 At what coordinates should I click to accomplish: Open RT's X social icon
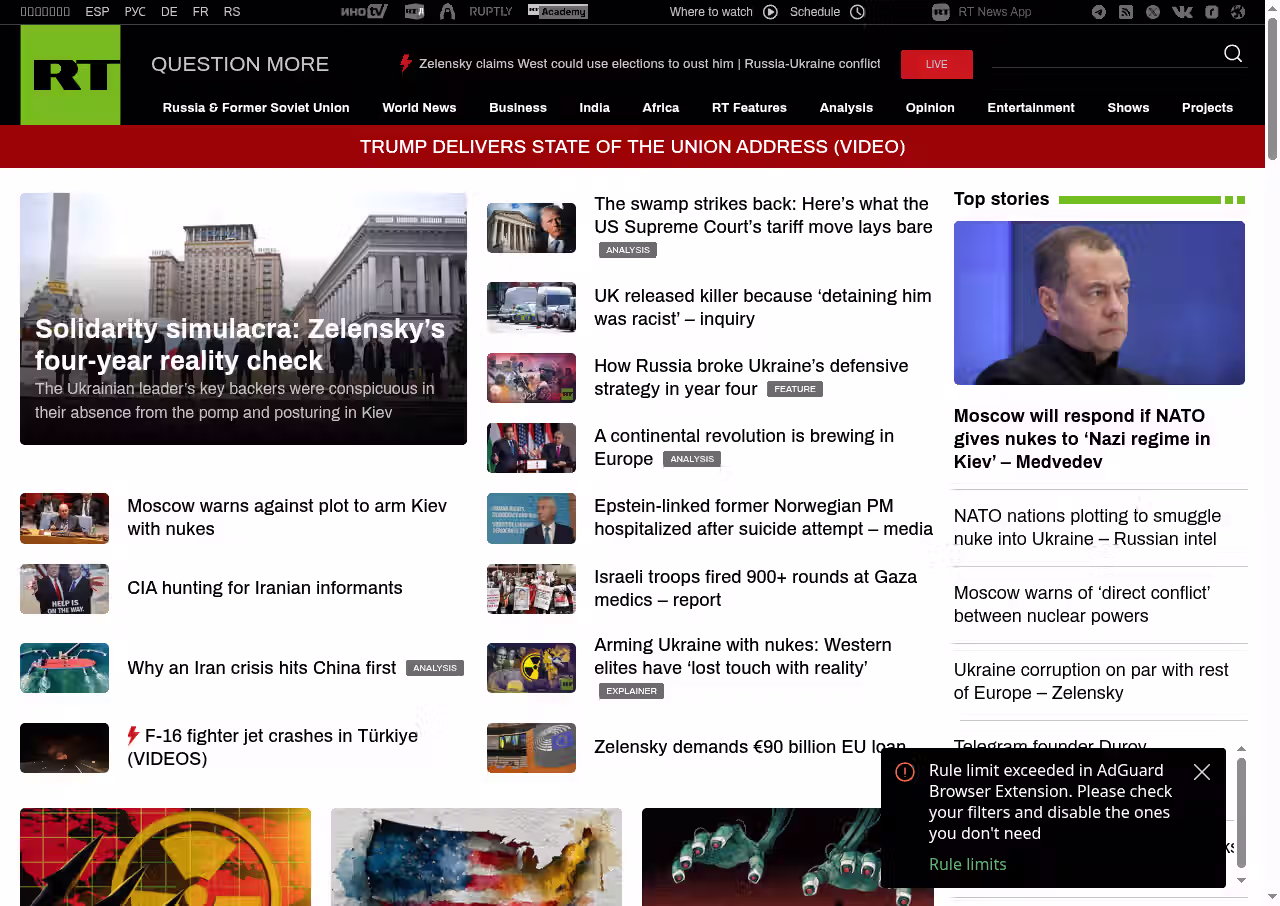(x=1153, y=12)
